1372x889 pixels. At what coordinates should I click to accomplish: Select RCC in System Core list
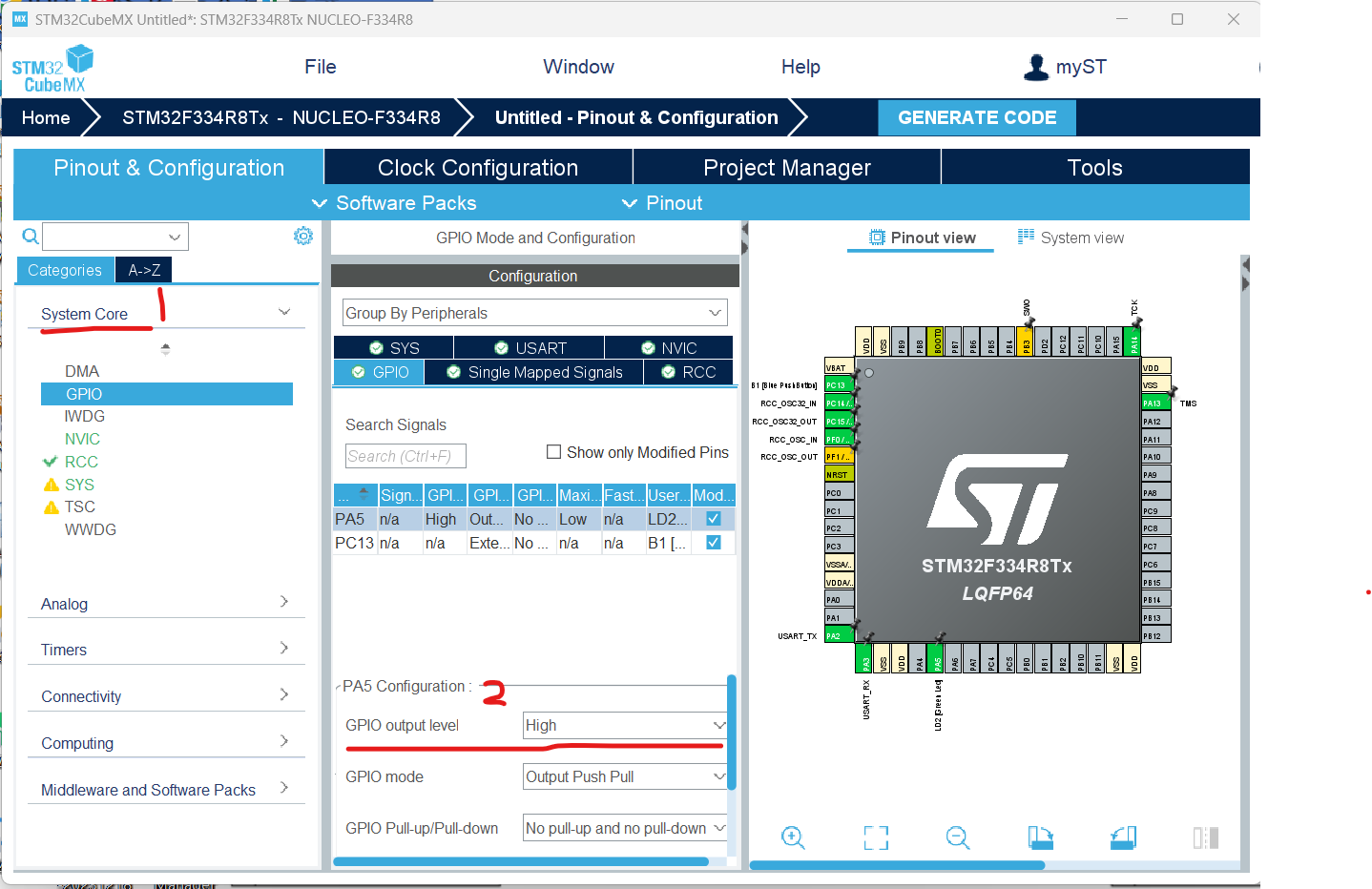tap(81, 462)
